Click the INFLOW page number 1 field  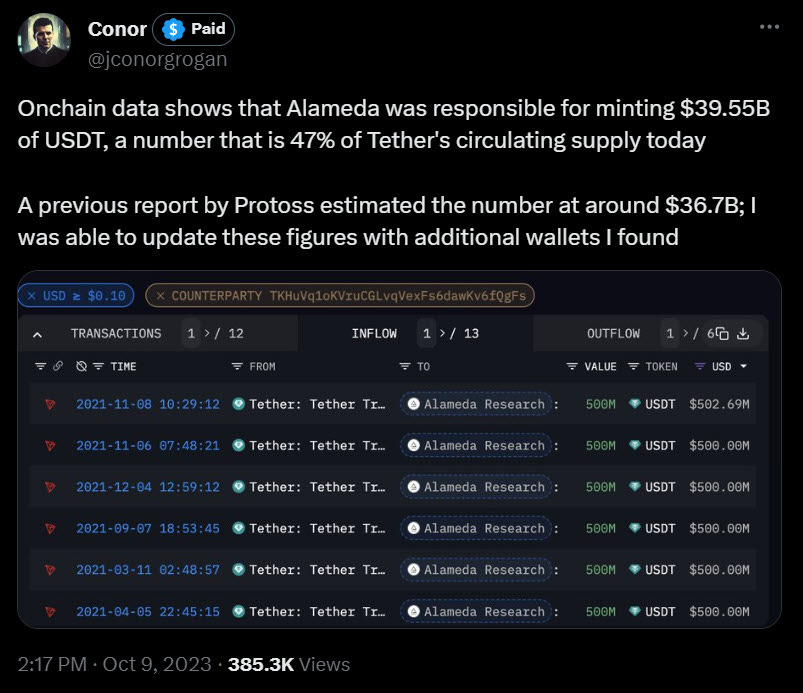point(427,333)
